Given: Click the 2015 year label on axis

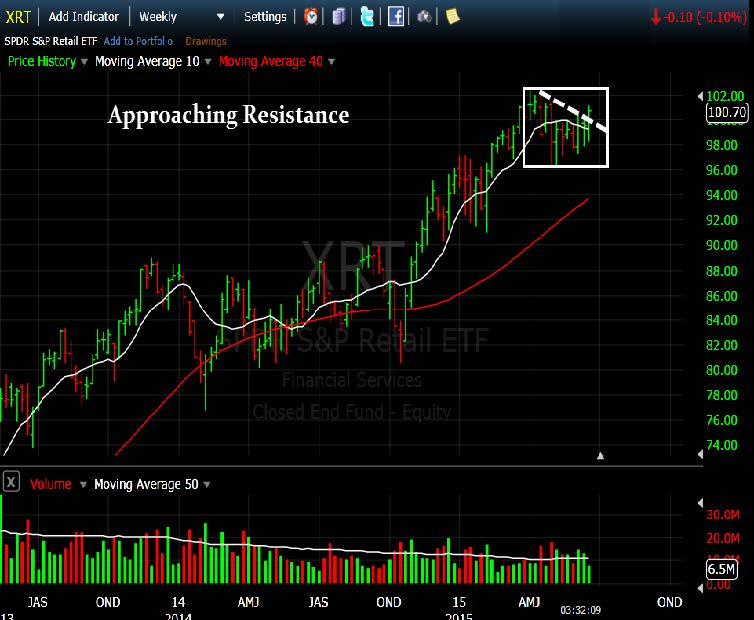Looking at the screenshot, I should click(x=459, y=616).
